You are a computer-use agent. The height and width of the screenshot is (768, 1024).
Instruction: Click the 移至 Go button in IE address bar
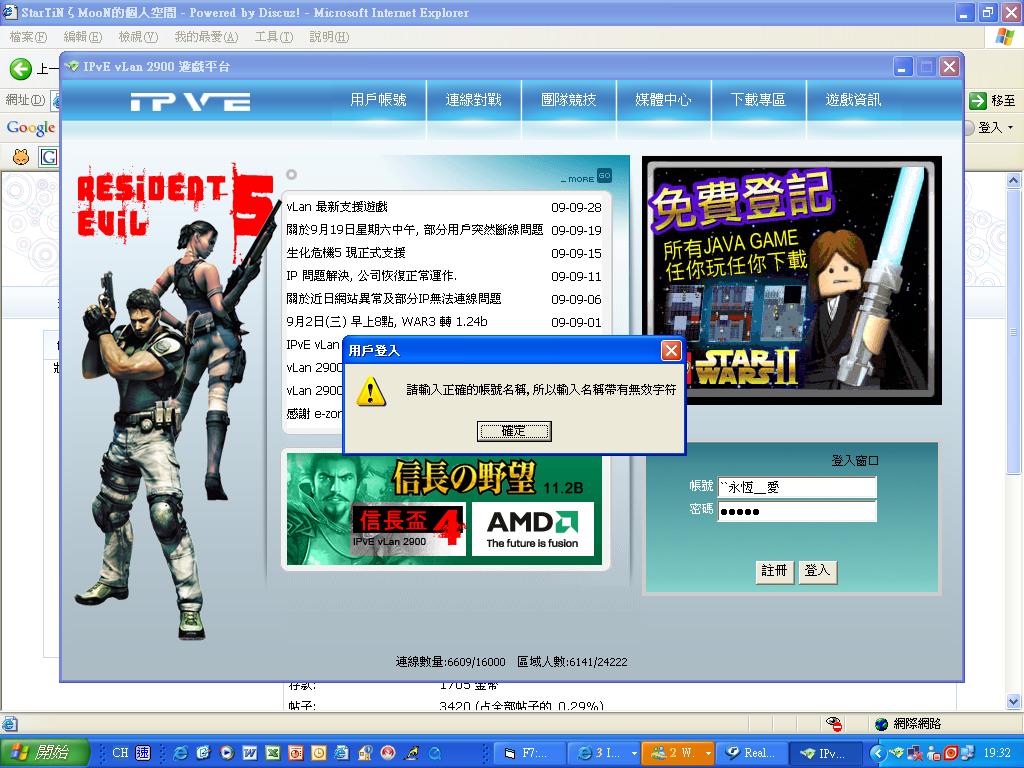pos(993,101)
